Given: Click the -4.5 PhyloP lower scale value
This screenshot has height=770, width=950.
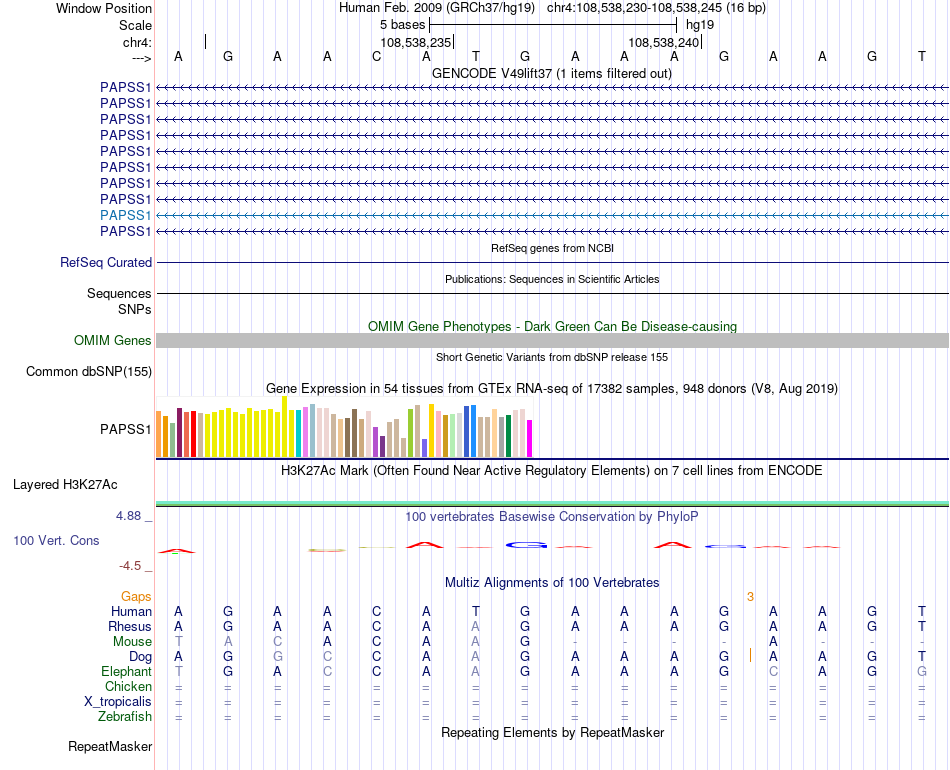Looking at the screenshot, I should pos(130,566).
